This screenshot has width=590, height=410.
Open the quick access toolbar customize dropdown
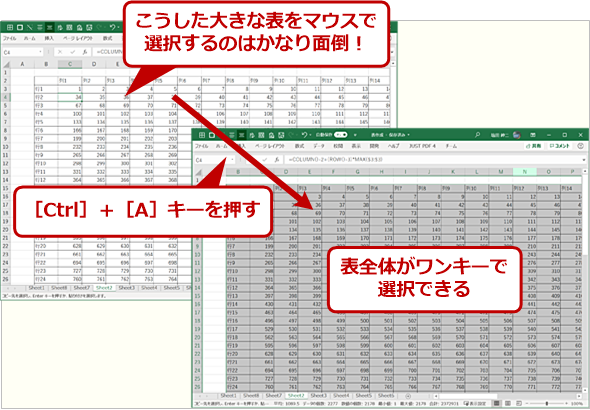click(354, 135)
